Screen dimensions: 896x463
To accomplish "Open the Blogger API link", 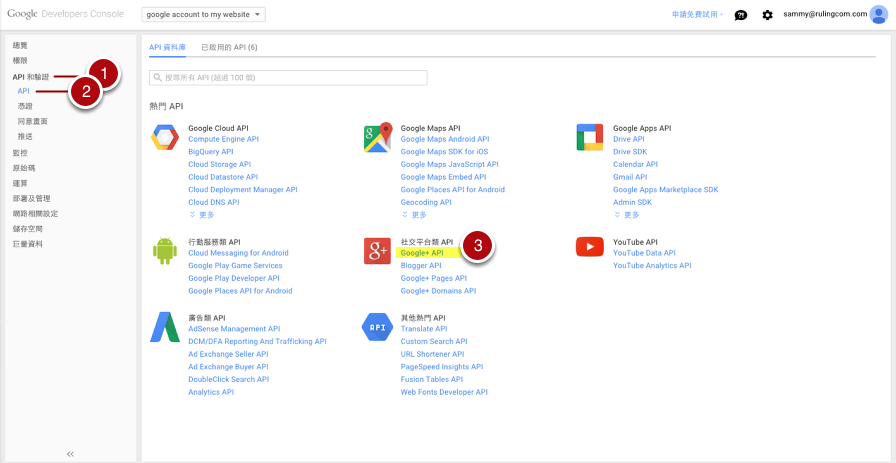I will 421,265.
